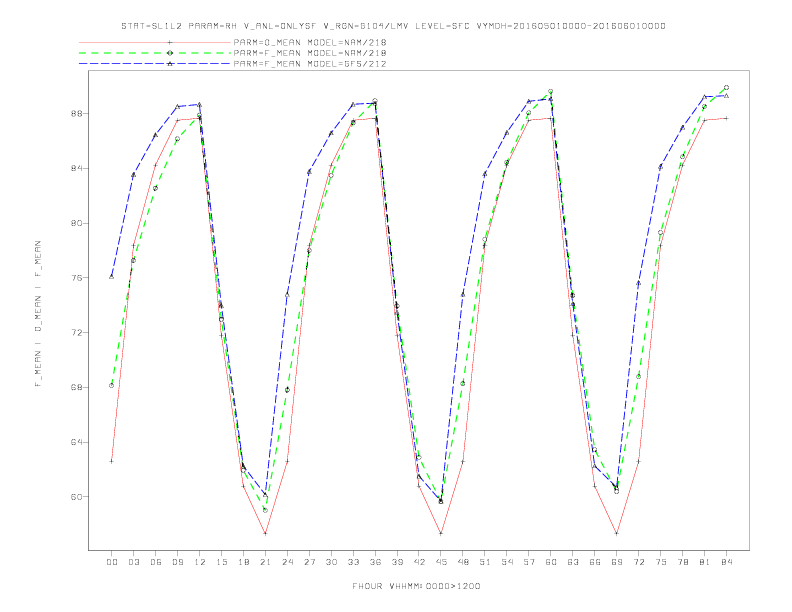Click x-axis tick label 63
792x612 pixels.
pos(573,562)
